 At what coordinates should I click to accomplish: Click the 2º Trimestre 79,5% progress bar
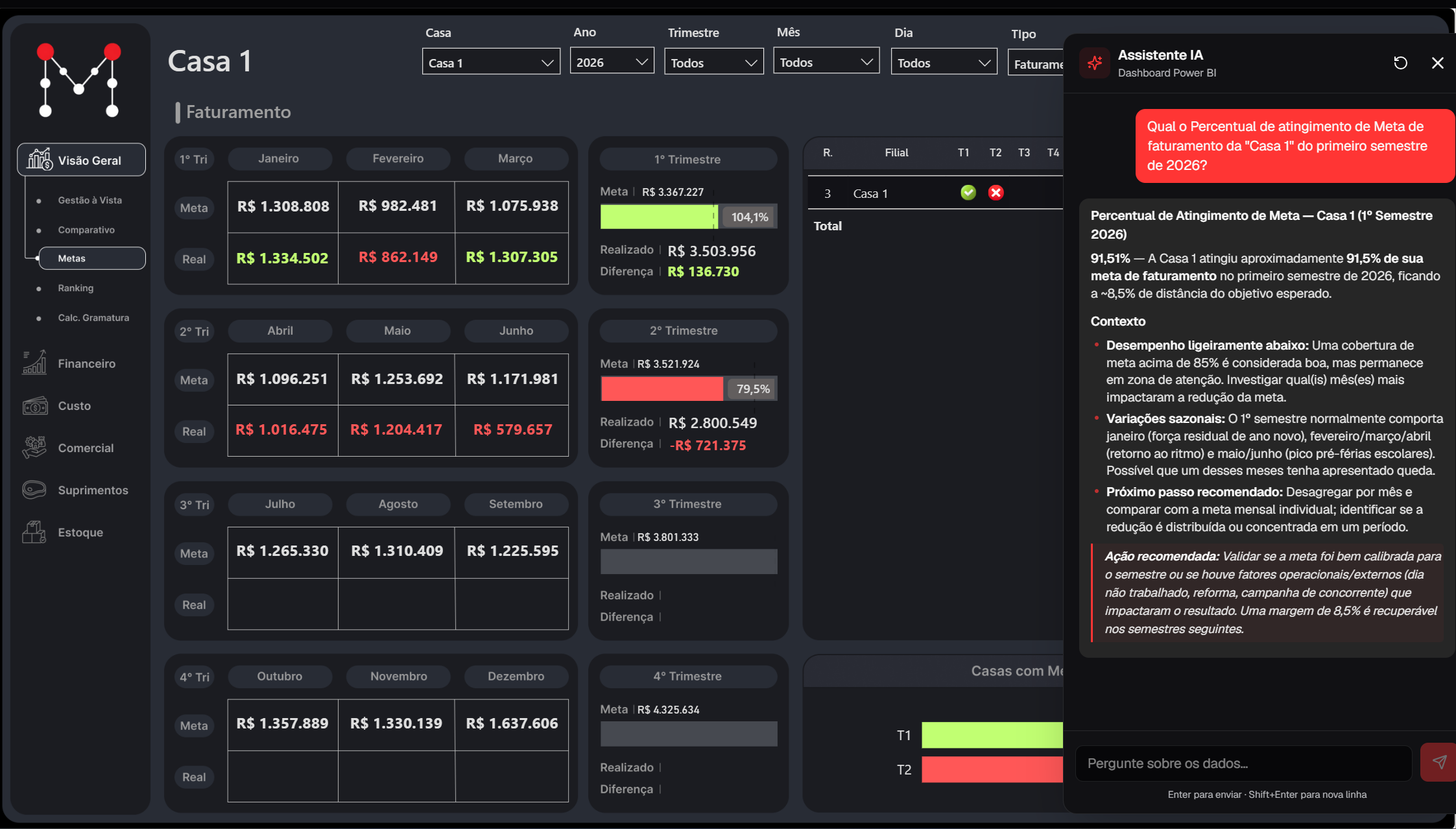click(x=688, y=389)
